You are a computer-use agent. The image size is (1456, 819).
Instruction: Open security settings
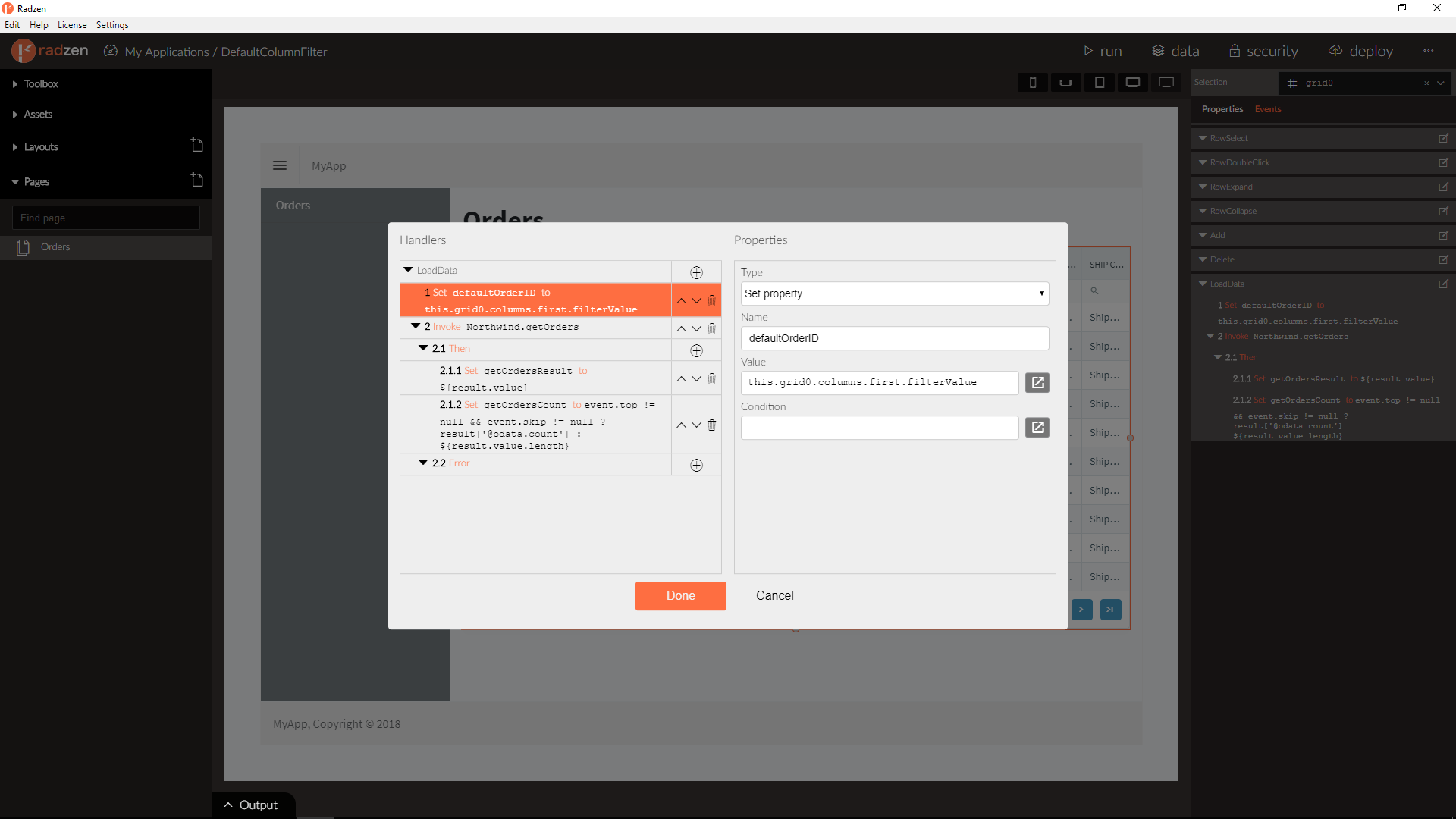point(1263,51)
